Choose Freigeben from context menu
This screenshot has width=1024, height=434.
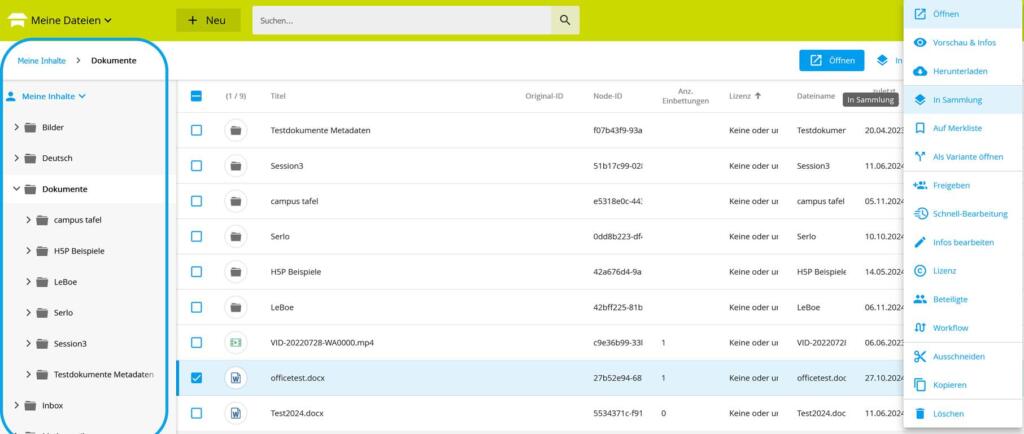[x=963, y=185]
